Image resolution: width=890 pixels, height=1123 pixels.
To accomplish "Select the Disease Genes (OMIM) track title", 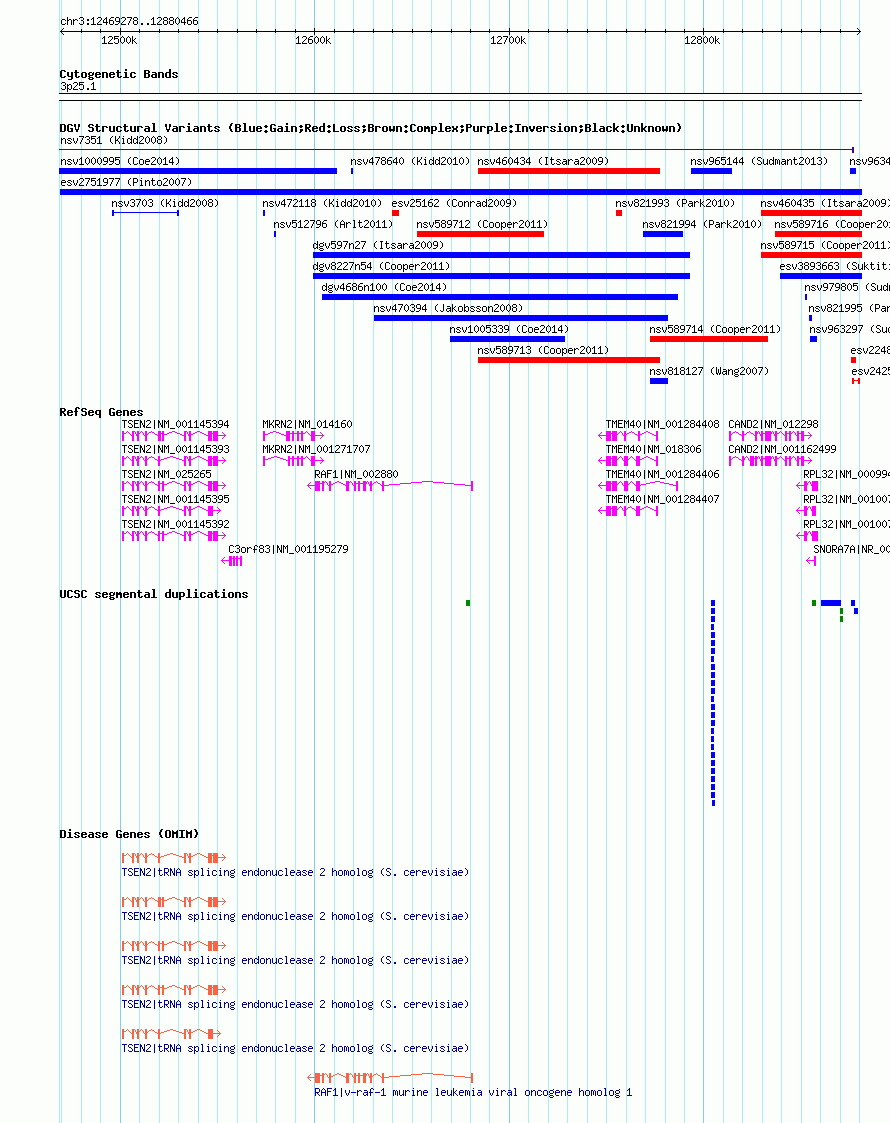I will click(129, 834).
